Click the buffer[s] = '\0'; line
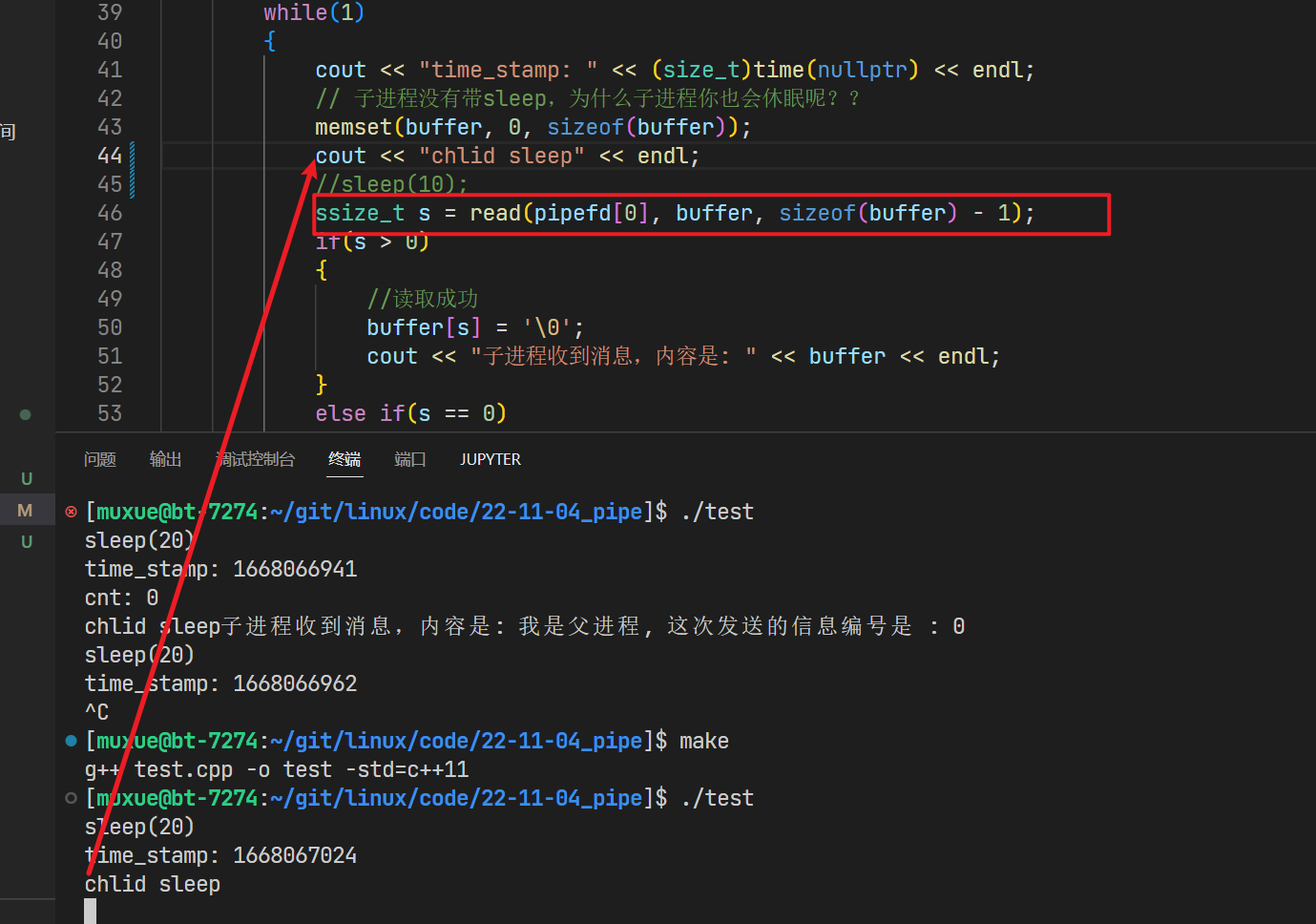1316x924 pixels. 475,327
